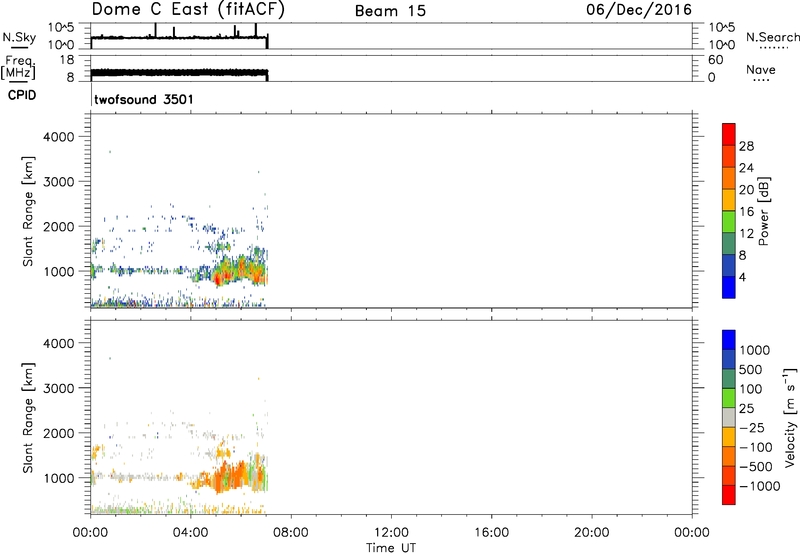The image size is (800, 554).
Task: Click the '12:00' time axis label
Action: click(391, 533)
